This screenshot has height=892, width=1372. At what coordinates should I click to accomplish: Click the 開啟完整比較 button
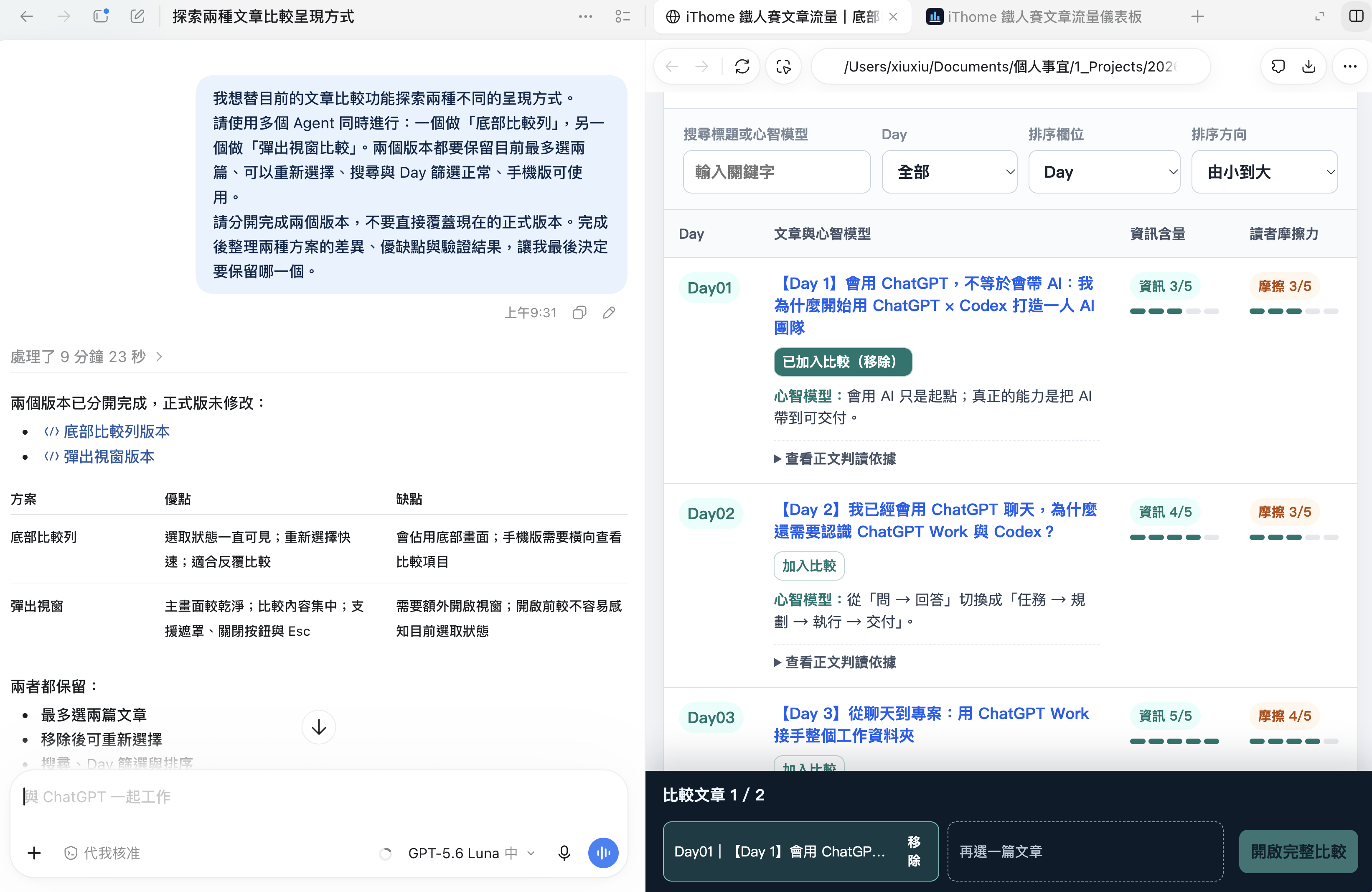pyautogui.click(x=1298, y=851)
